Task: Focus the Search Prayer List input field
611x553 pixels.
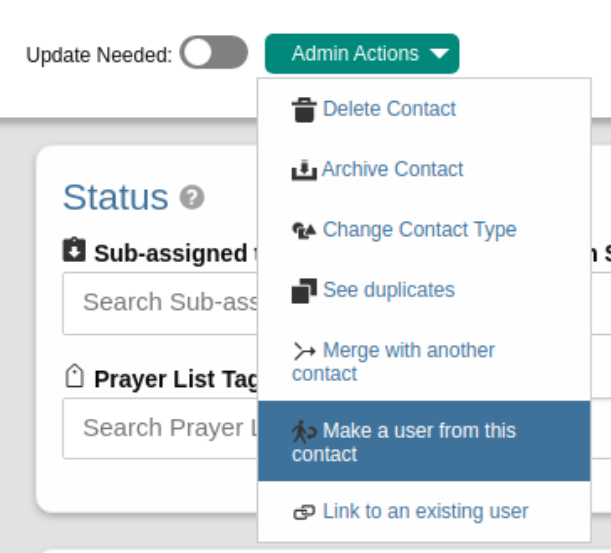Action: (160, 428)
